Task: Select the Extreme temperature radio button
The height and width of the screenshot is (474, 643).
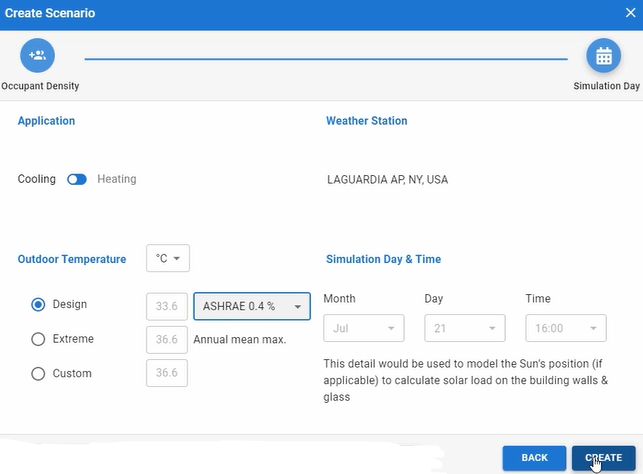Action: click(x=38, y=339)
